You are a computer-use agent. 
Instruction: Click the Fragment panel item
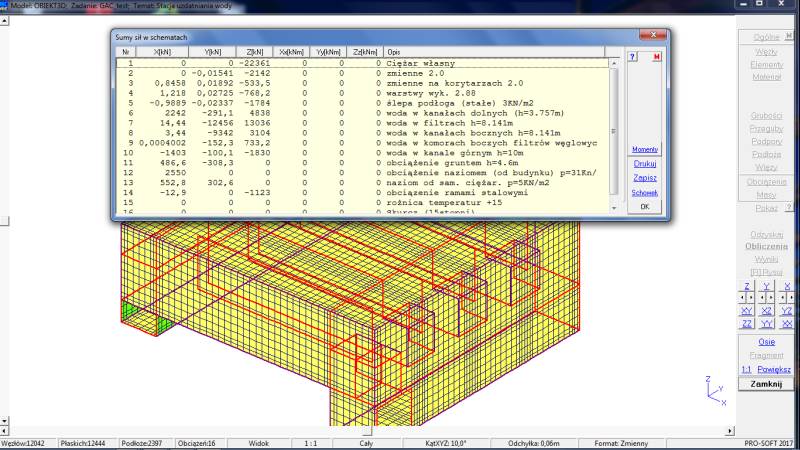(x=766, y=356)
